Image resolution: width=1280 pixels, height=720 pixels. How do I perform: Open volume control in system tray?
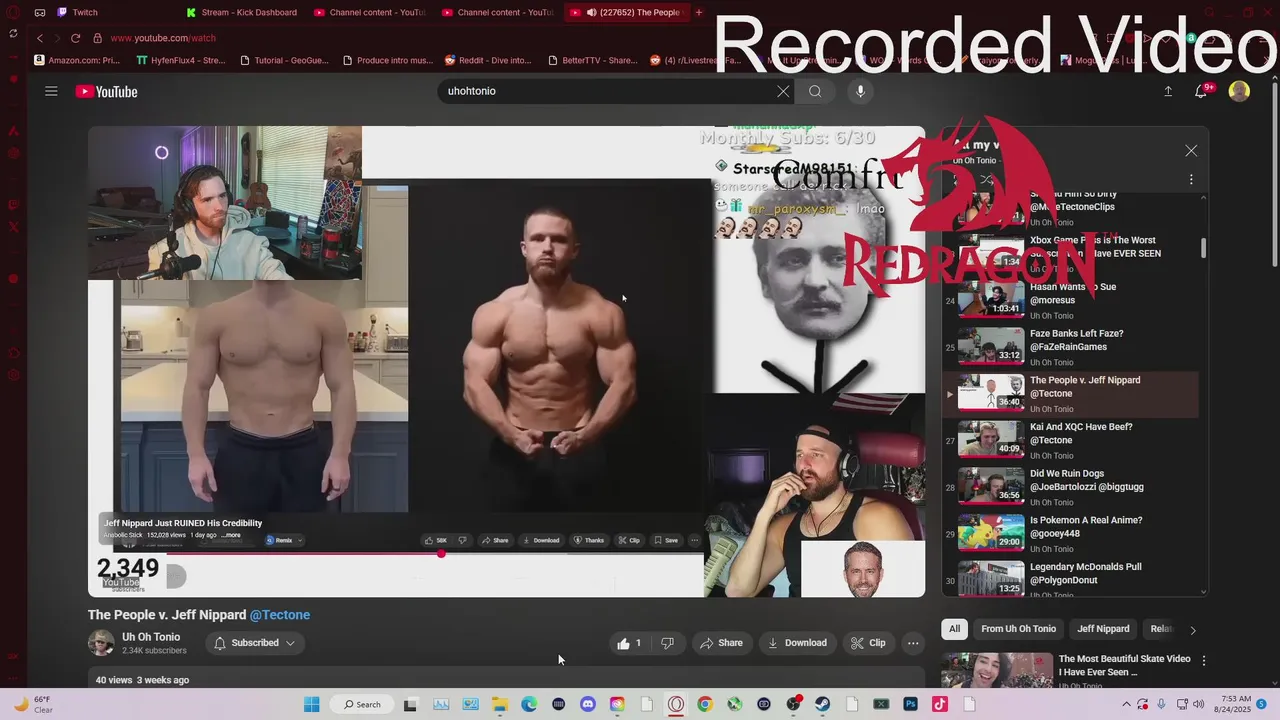[1198, 704]
